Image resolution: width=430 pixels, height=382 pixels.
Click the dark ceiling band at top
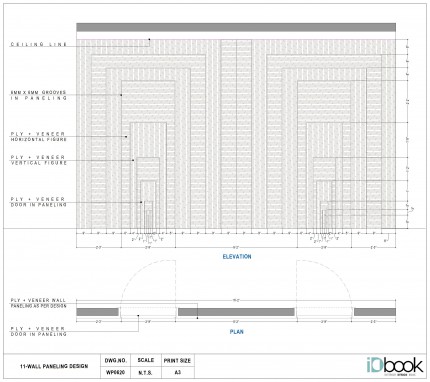tap(236, 27)
